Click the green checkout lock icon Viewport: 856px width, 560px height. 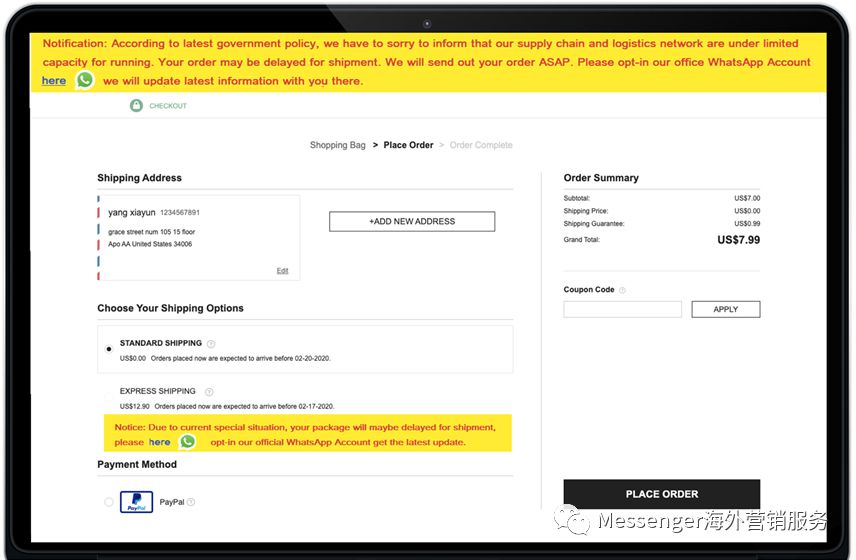136,105
